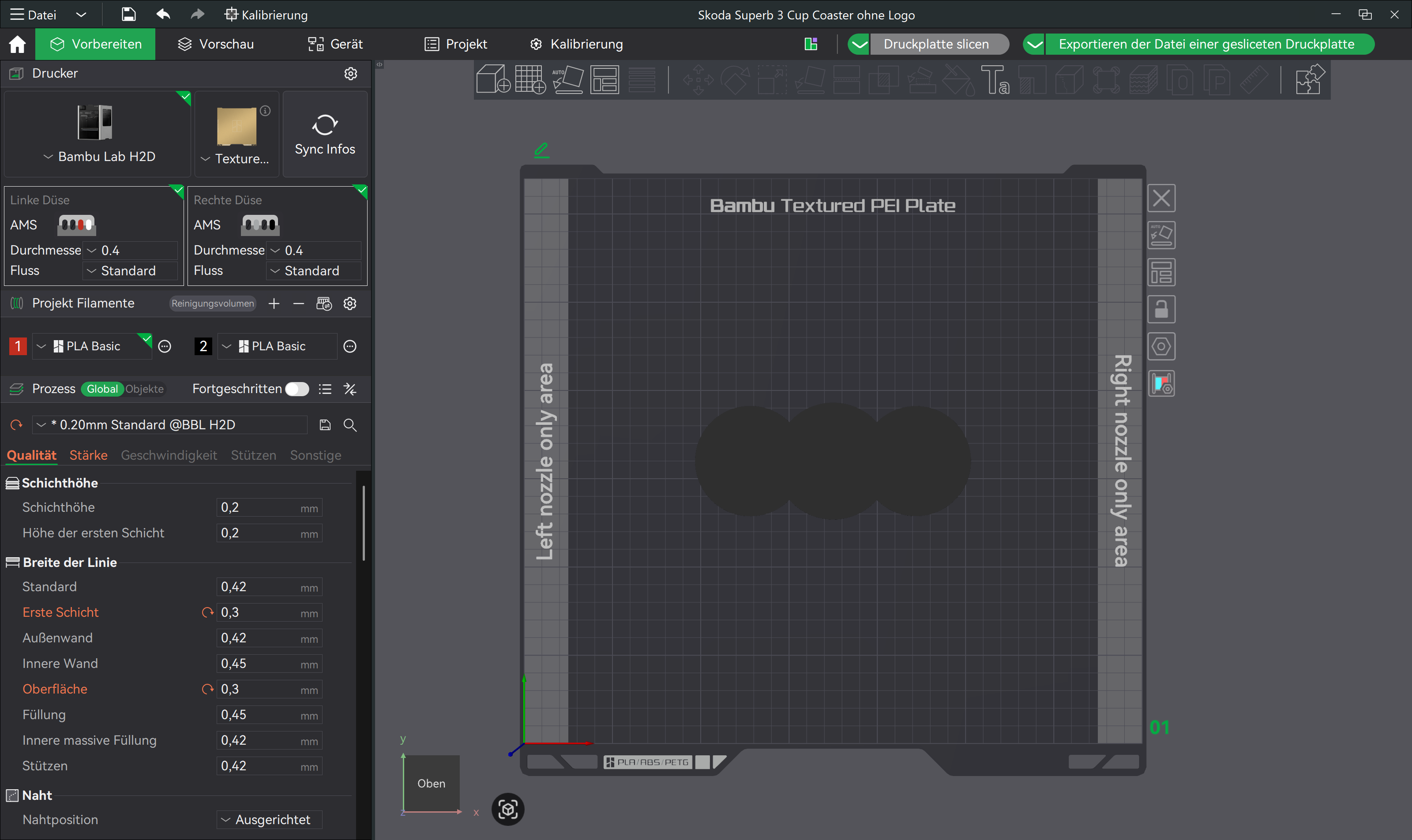Viewport: 1412px width, 840px height.
Task: Open Rechte Düse Durchmesser dropdown
Action: (314, 250)
